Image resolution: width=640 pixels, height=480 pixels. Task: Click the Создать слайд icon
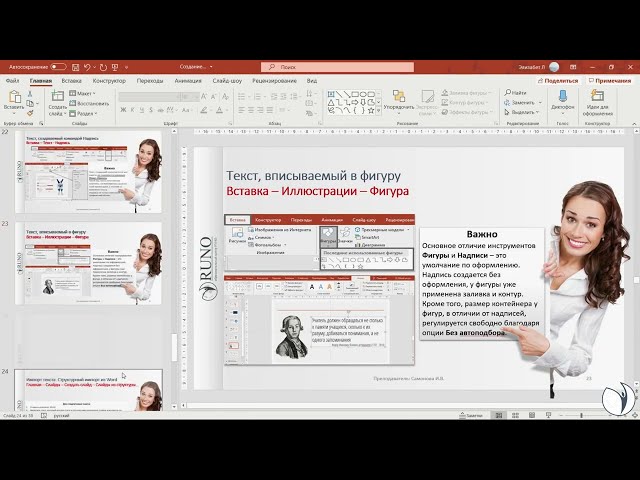click(58, 96)
